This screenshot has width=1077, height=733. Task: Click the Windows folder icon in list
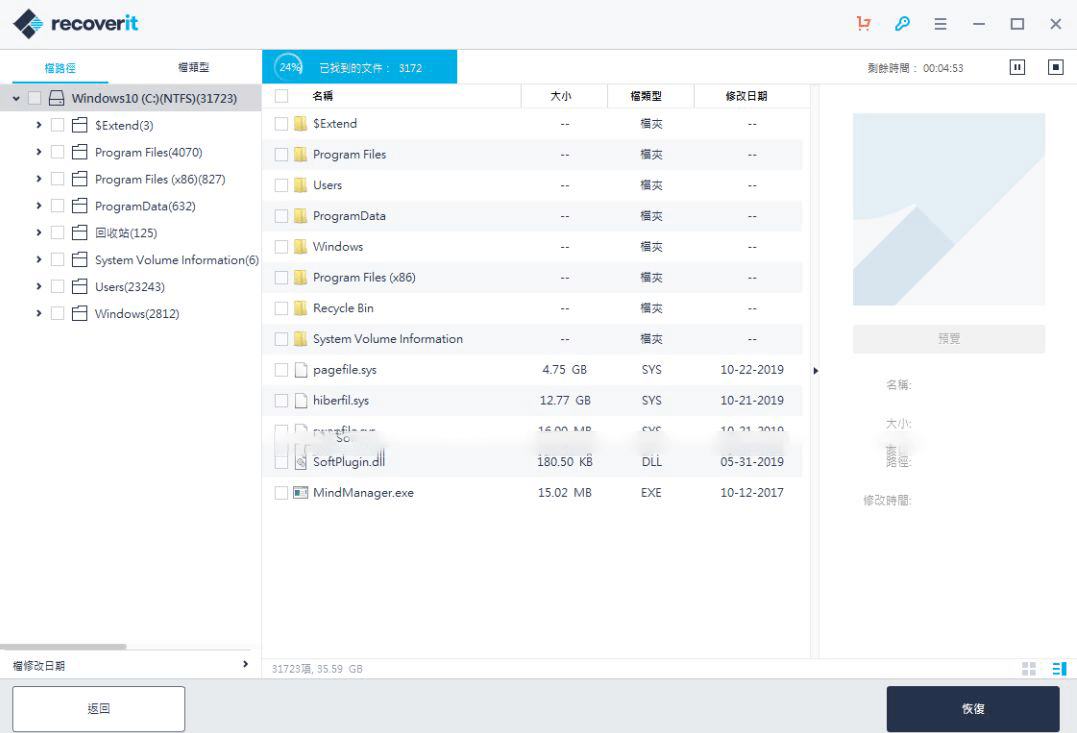pyautogui.click(x=300, y=247)
